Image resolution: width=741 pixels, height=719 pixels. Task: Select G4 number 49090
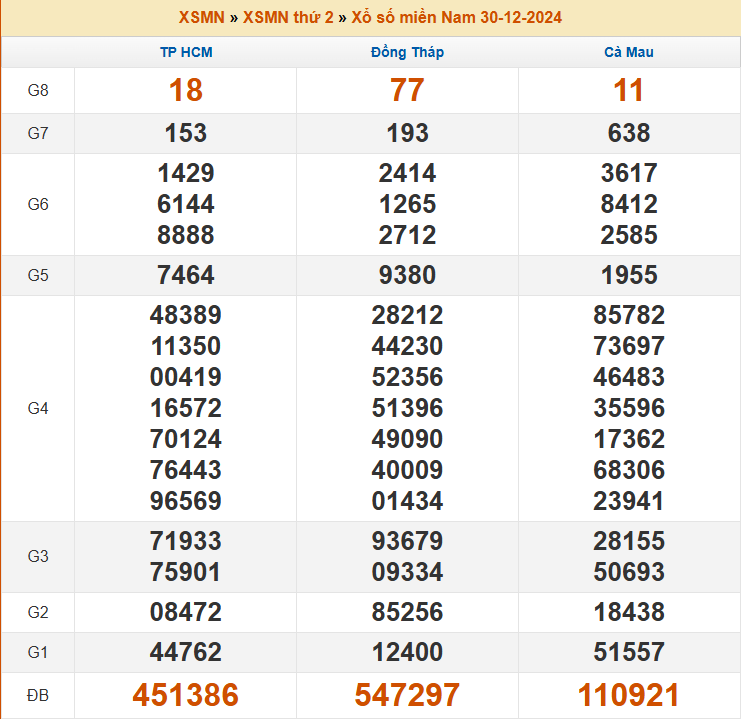pos(407,439)
